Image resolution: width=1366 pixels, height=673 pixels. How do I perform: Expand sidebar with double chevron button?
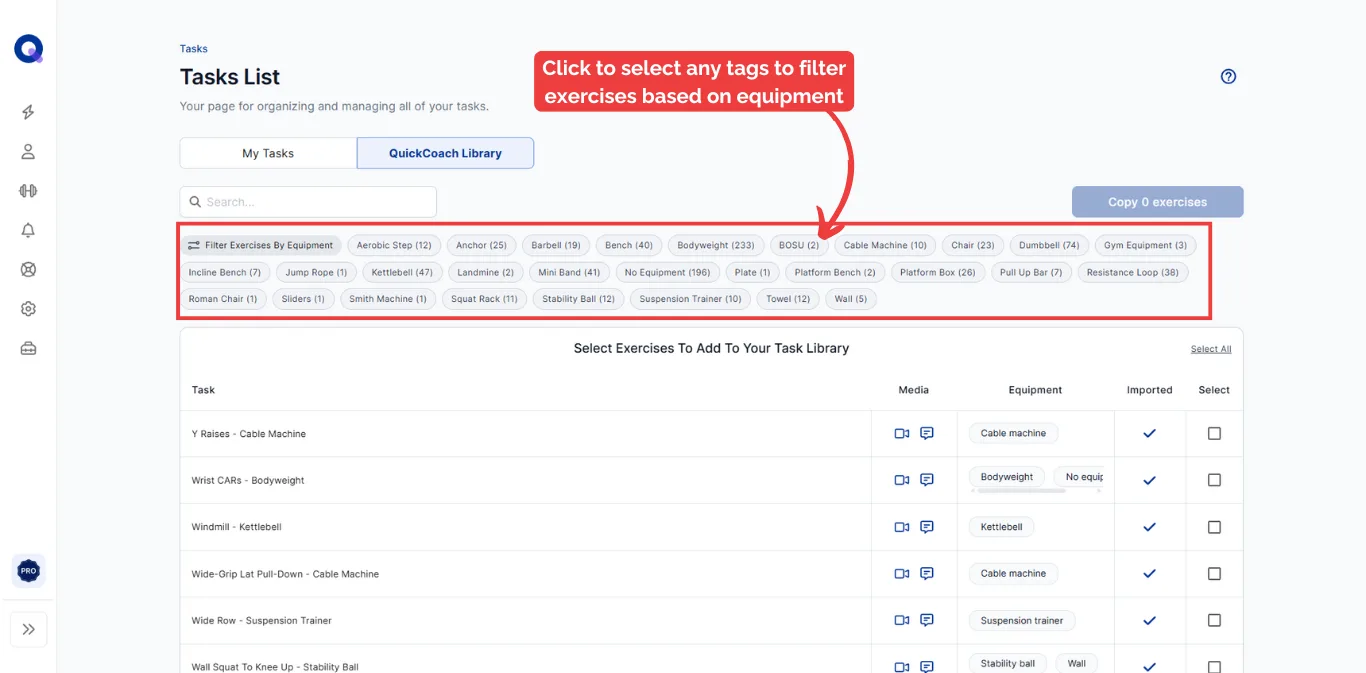28,629
